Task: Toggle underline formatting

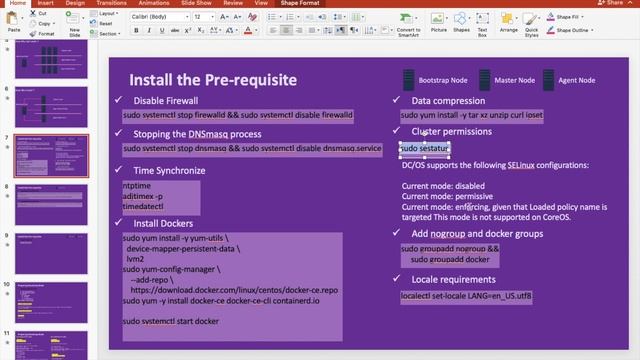Action: coord(162,31)
